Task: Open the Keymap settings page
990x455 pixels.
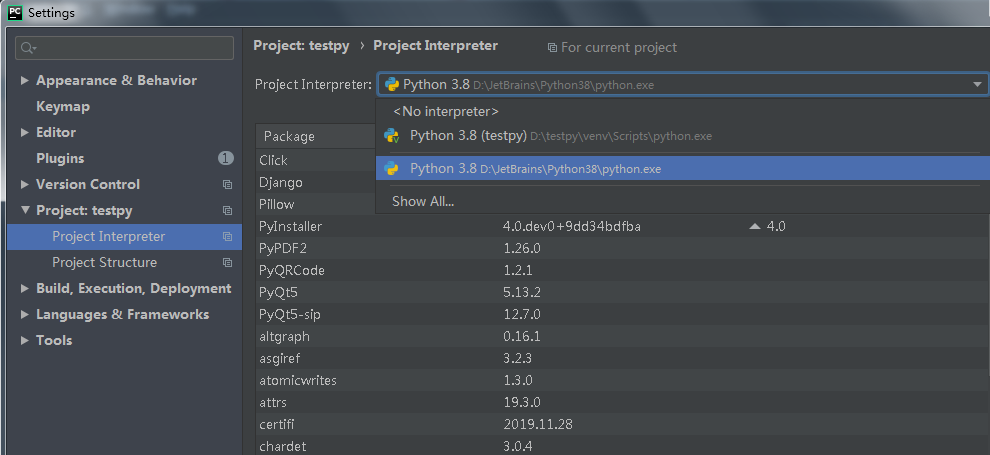Action: click(63, 107)
